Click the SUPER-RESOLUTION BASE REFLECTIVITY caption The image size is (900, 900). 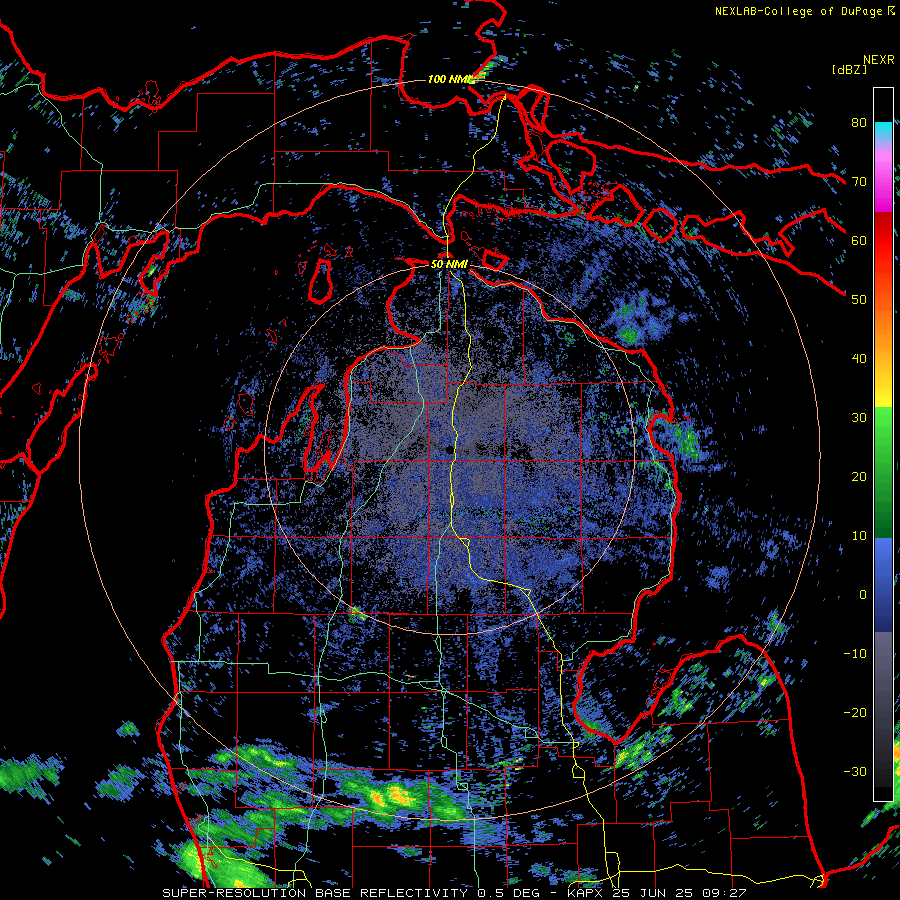pos(315,893)
